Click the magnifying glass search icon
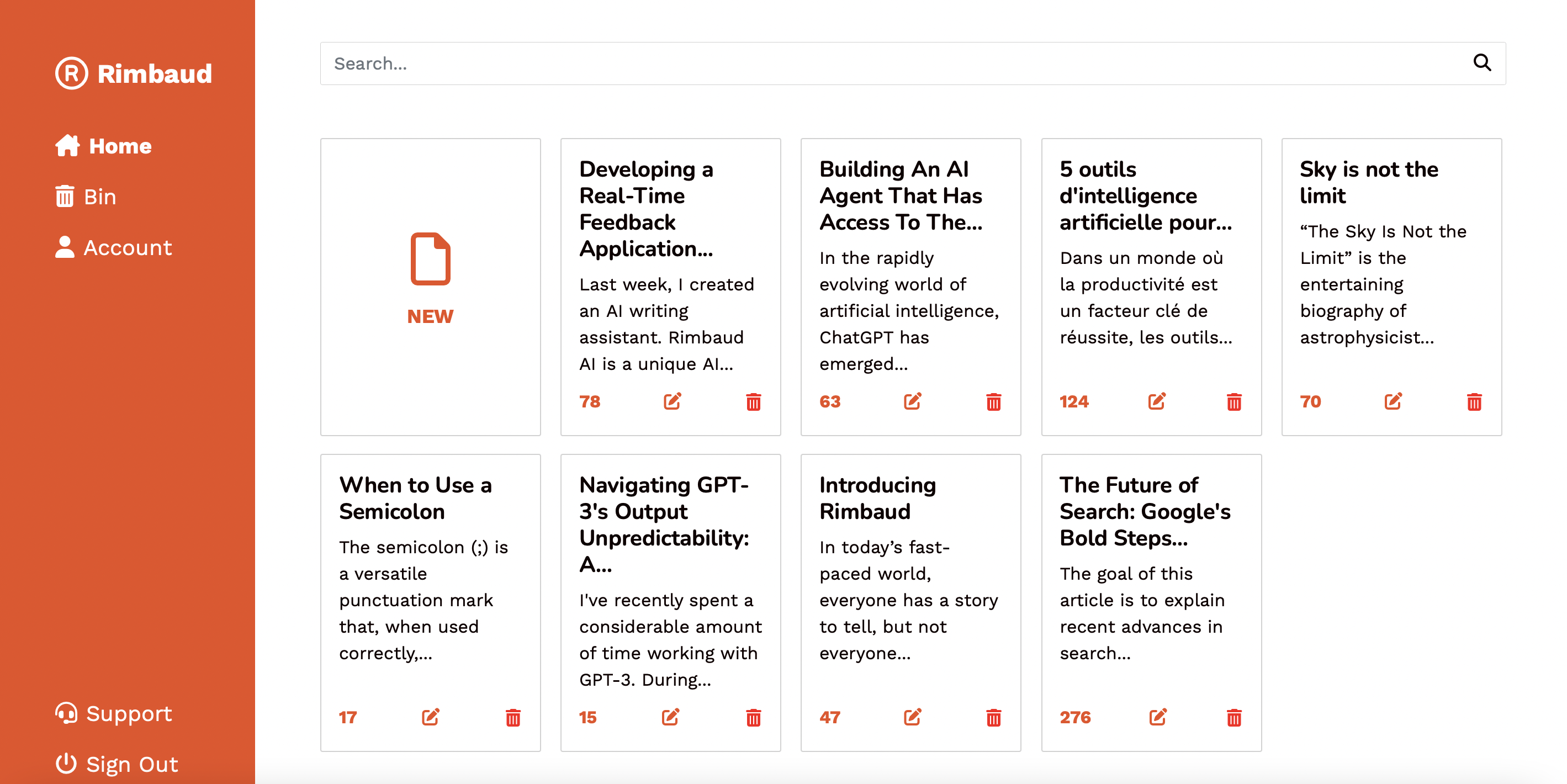The image size is (1567, 784). pyautogui.click(x=1482, y=62)
